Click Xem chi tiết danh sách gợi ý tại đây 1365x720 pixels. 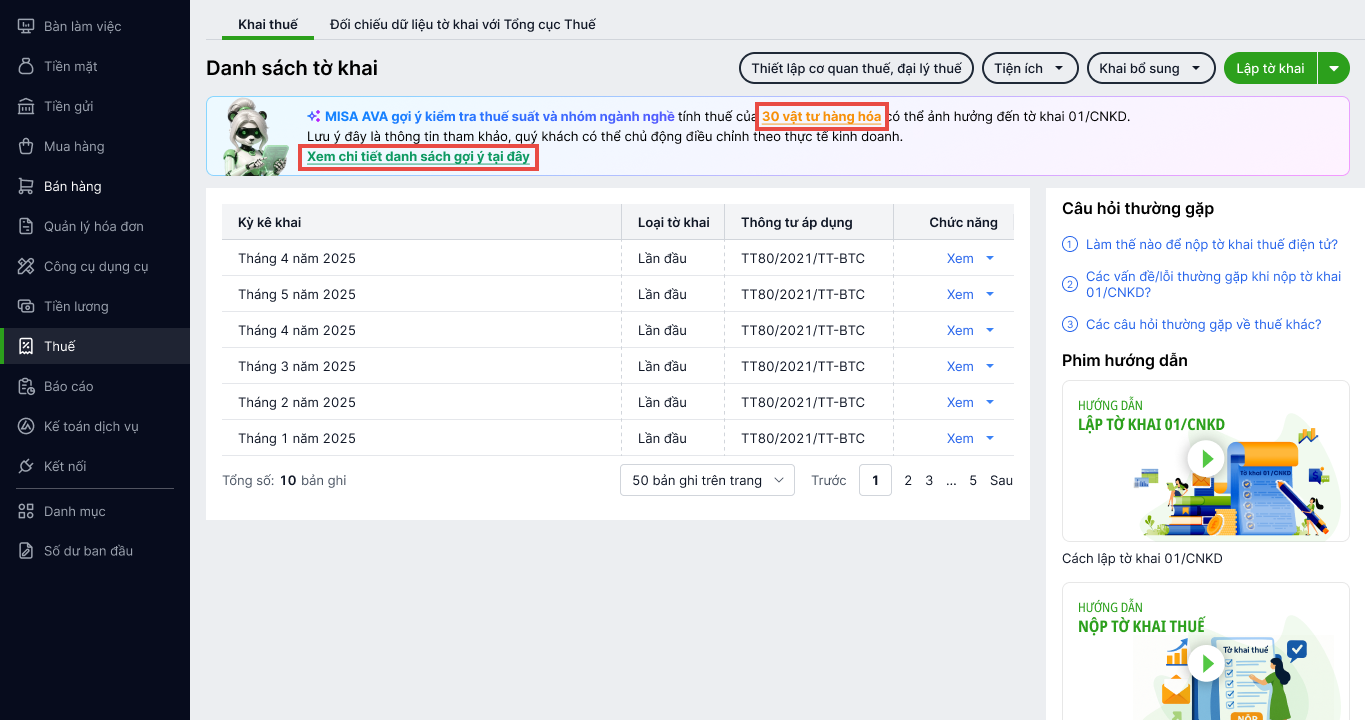pos(418,157)
